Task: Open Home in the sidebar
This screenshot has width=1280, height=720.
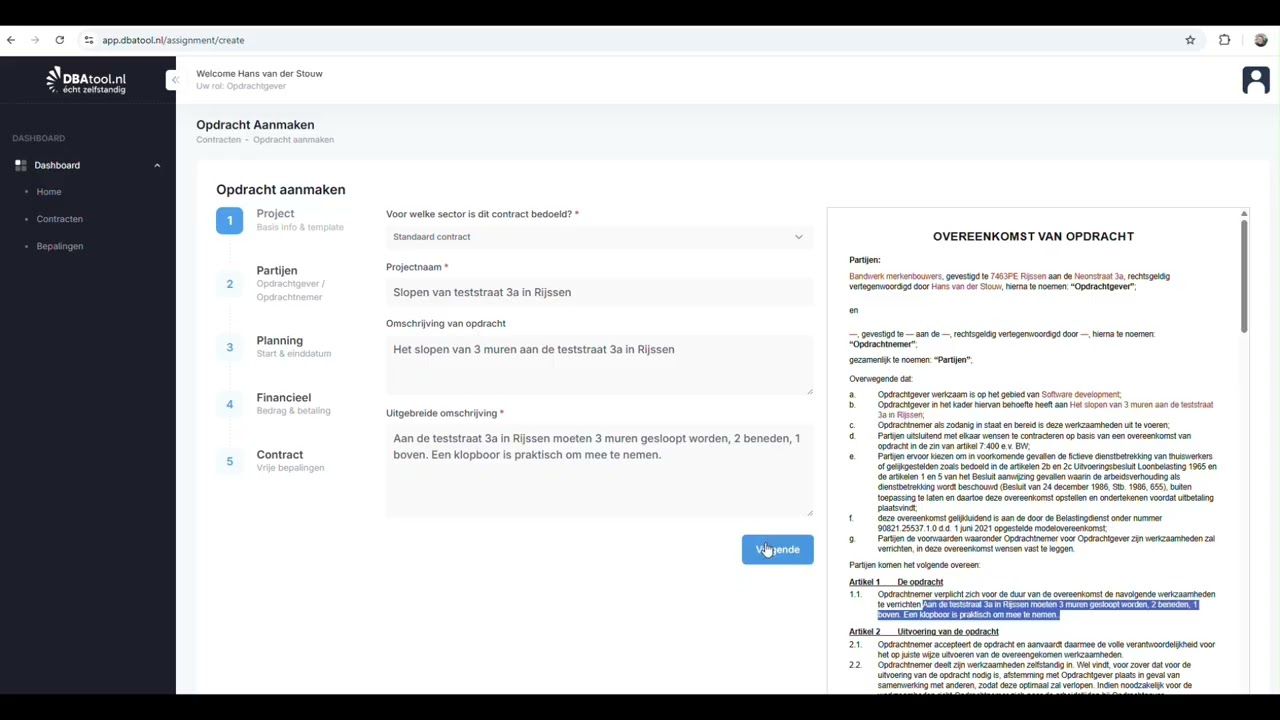Action: 49,192
